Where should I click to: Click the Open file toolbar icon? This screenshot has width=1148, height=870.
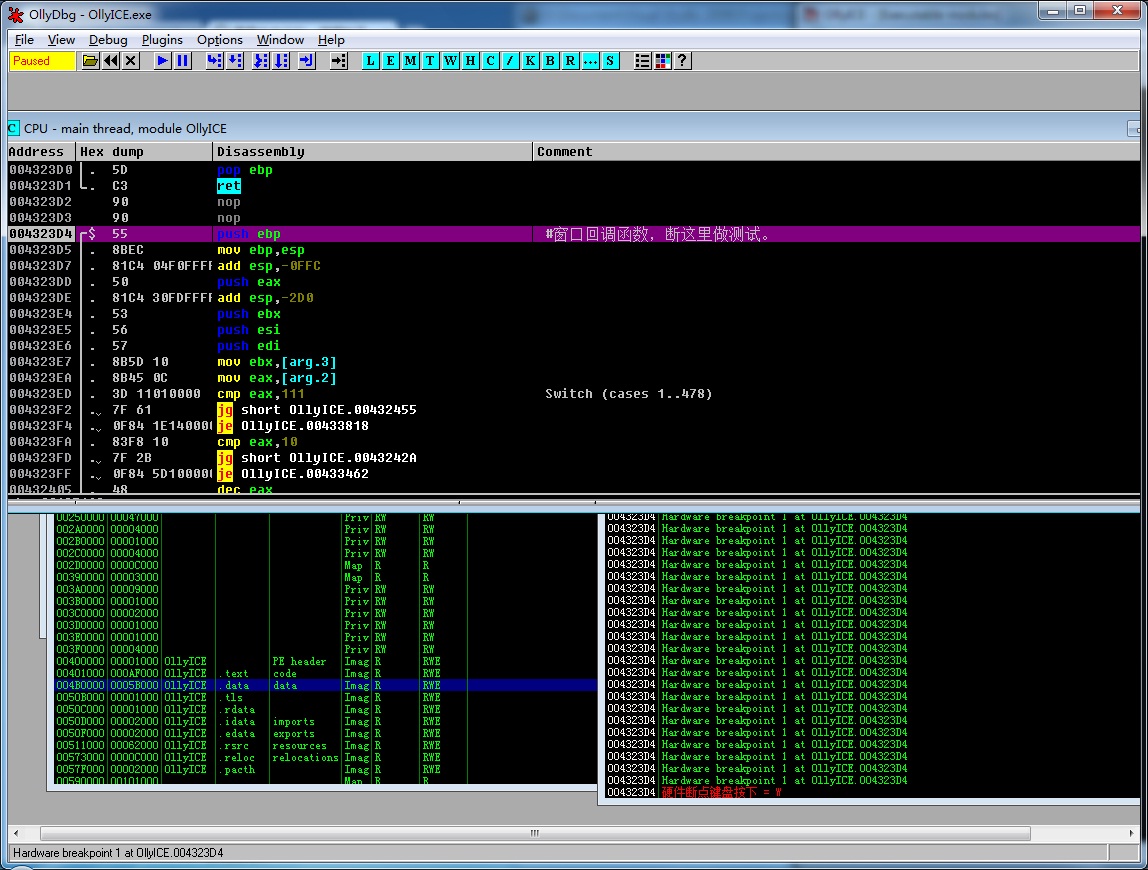(90, 61)
